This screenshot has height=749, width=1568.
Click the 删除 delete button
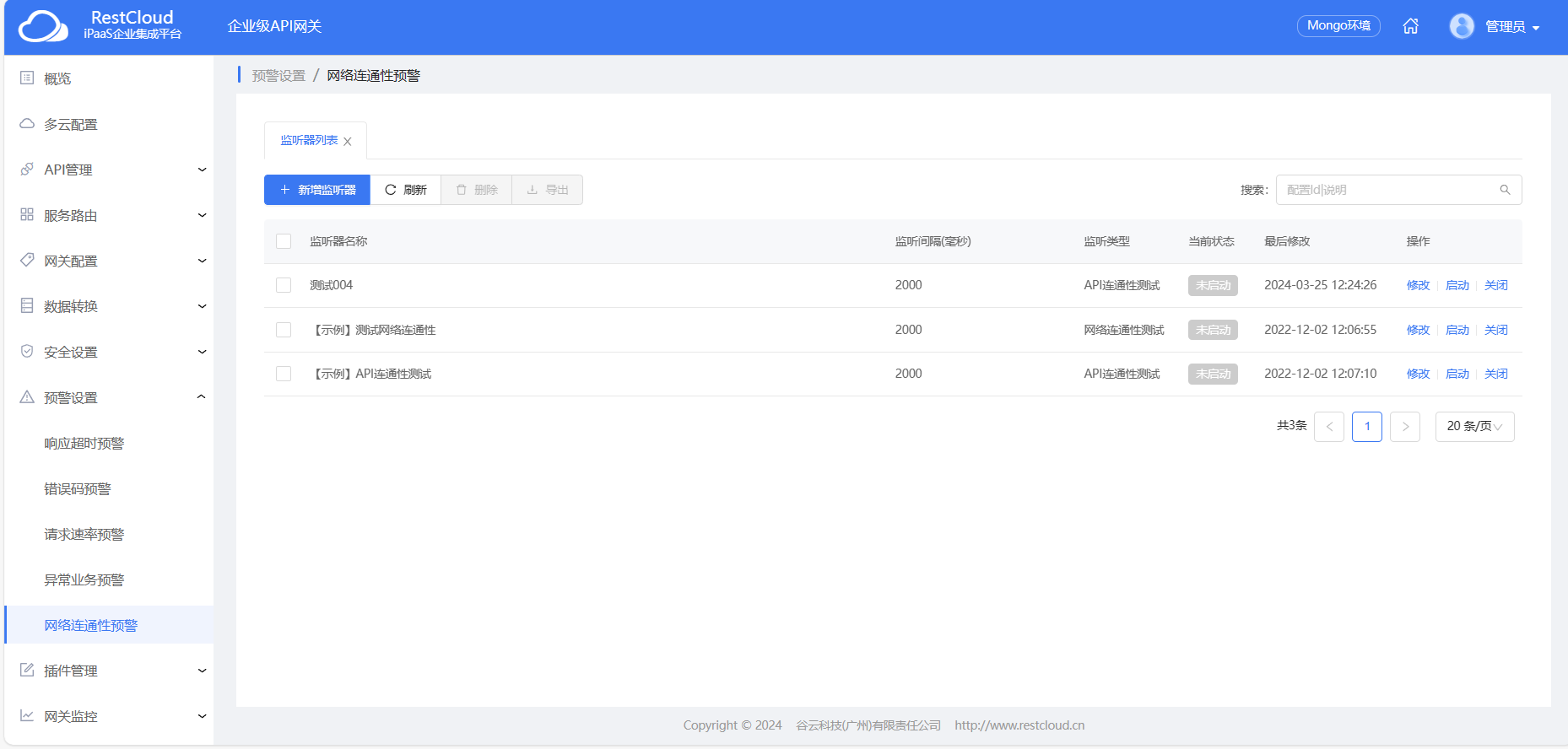click(x=477, y=190)
